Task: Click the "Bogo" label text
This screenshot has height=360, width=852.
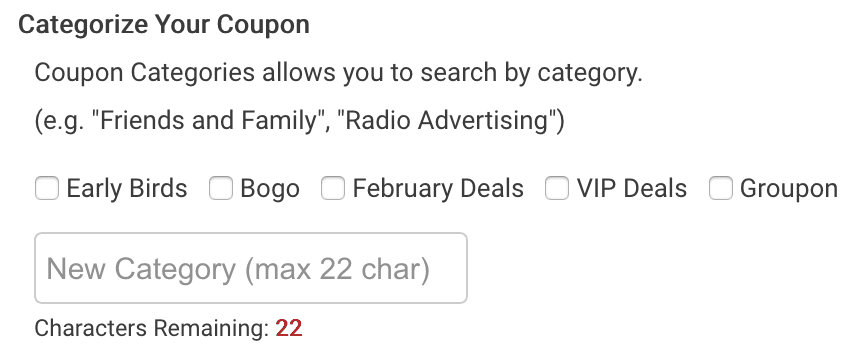Action: [270, 189]
